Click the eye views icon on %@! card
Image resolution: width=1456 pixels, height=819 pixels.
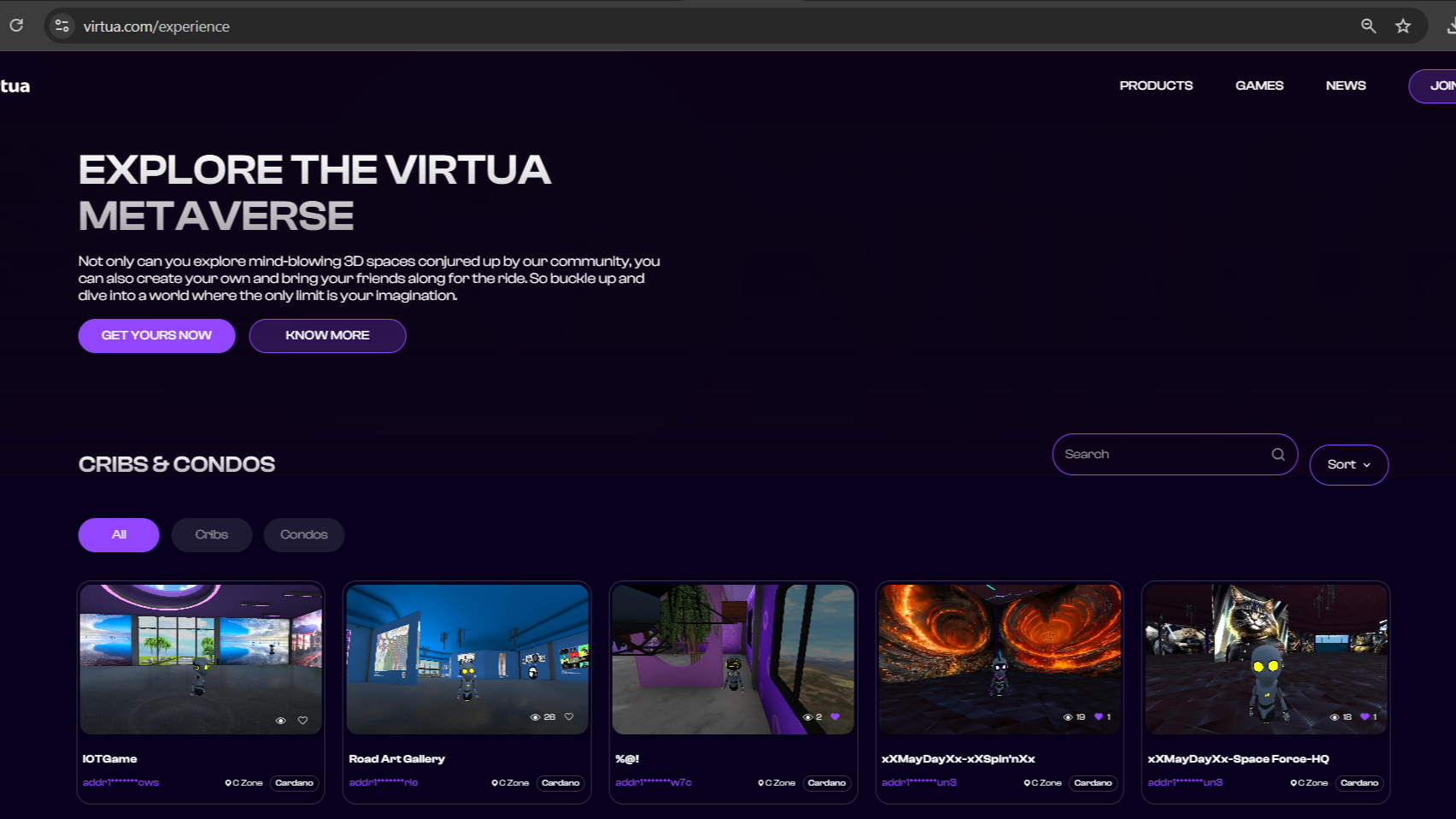click(807, 717)
